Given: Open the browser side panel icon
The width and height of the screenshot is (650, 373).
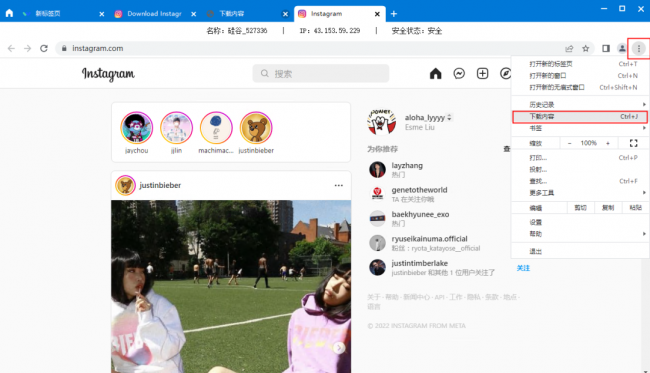Looking at the screenshot, I should tap(606, 48).
